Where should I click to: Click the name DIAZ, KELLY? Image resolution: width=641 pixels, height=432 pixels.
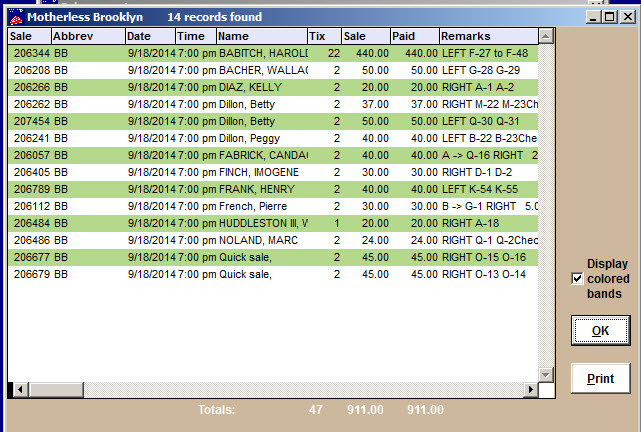pyautogui.click(x=251, y=87)
